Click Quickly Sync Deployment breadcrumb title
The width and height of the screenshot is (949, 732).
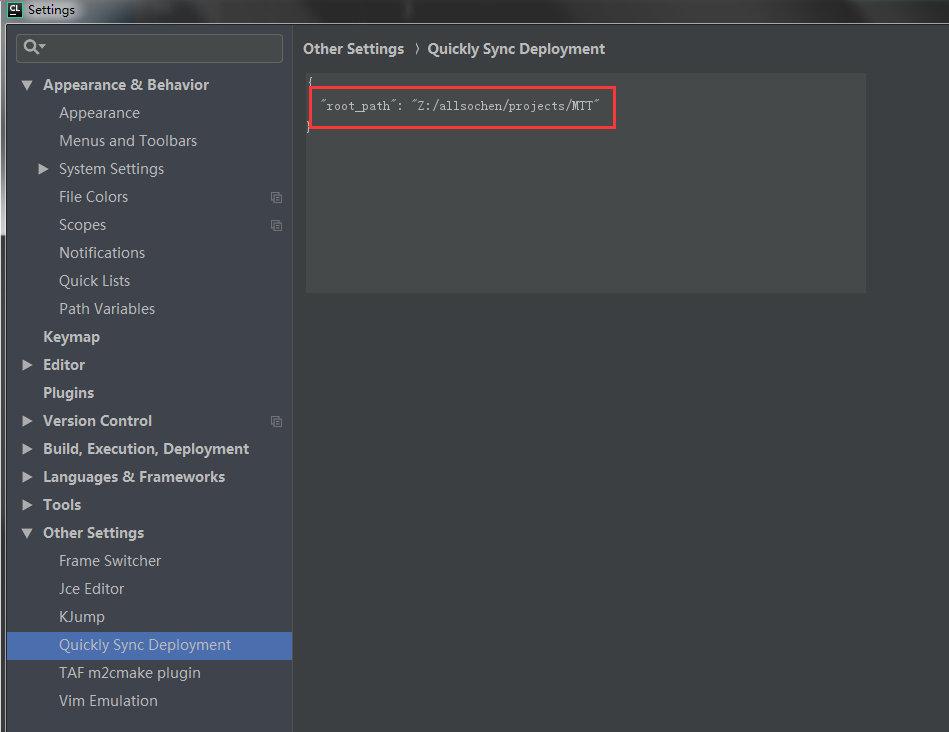516,49
